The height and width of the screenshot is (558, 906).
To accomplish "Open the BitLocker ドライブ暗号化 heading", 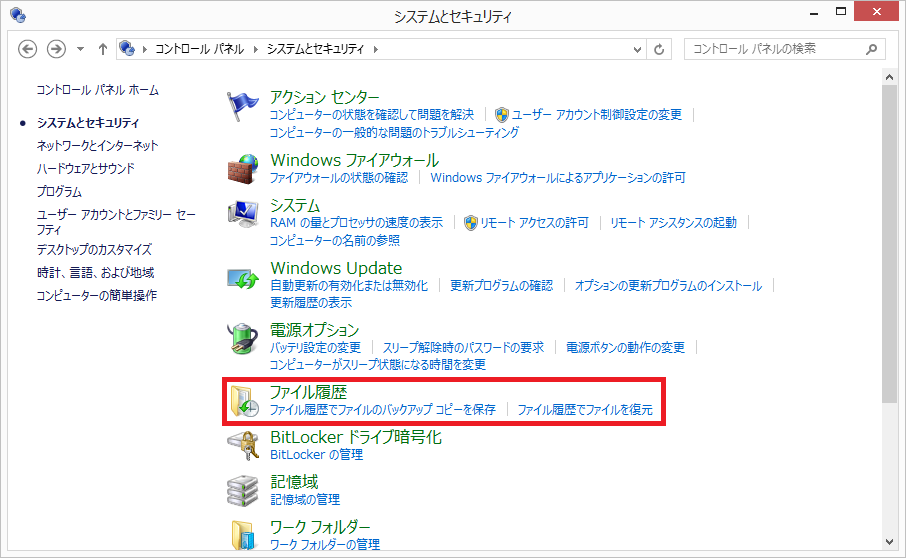I will pyautogui.click(x=356, y=437).
